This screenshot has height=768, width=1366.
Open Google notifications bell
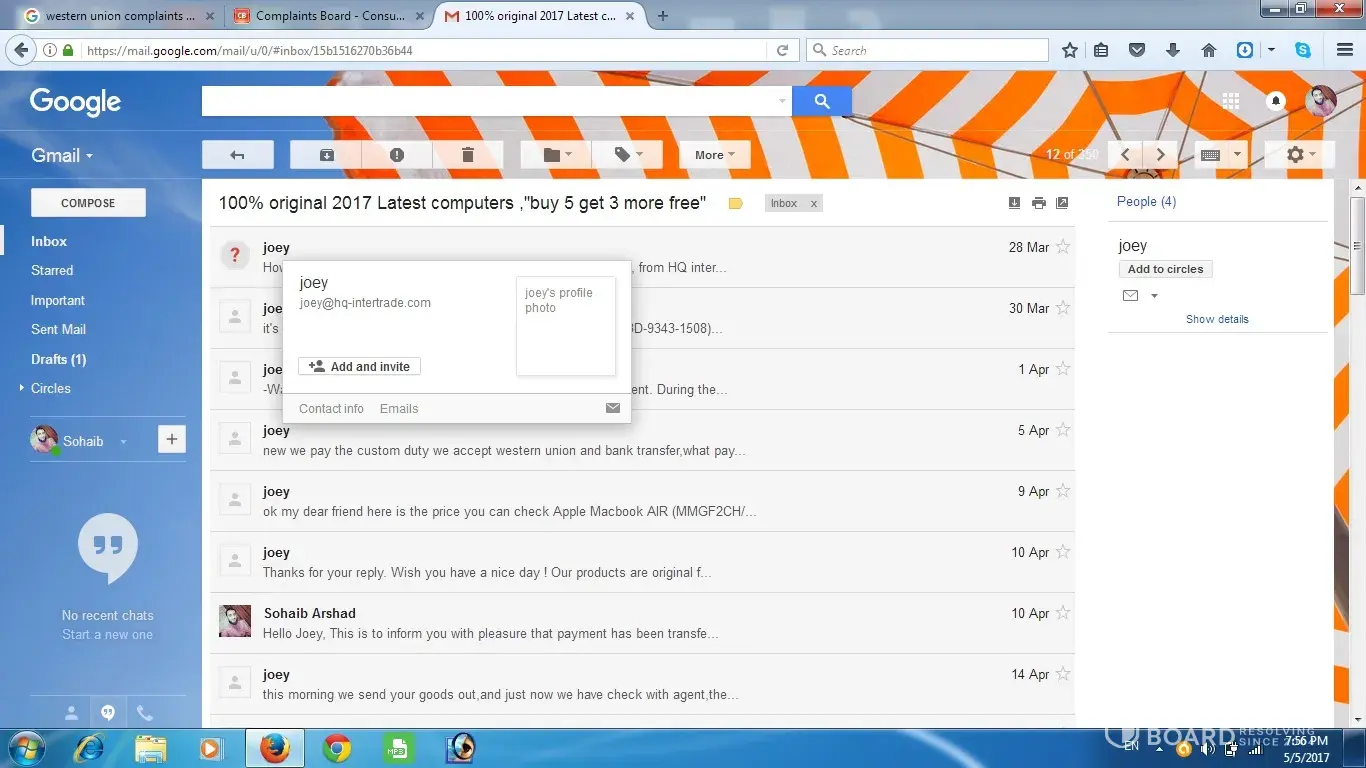pos(1276,101)
